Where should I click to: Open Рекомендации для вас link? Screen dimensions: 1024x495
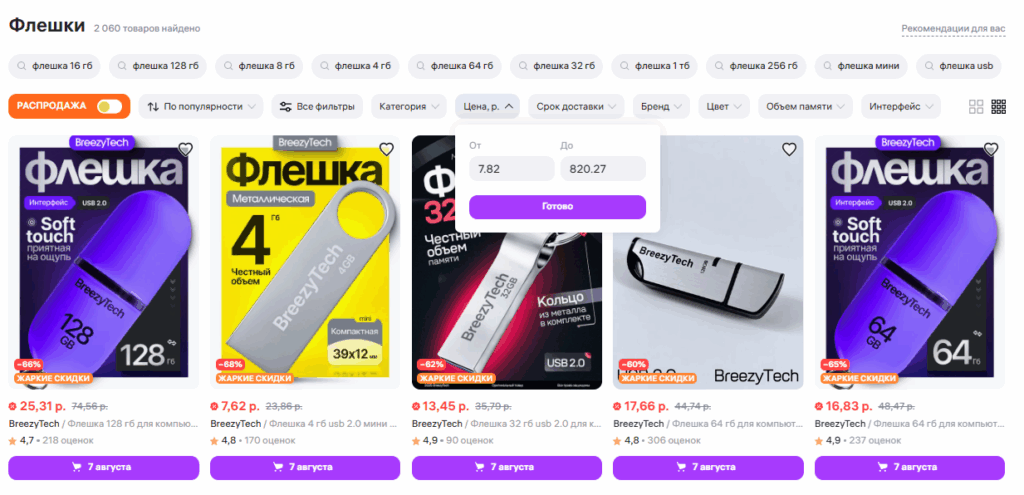953,29
